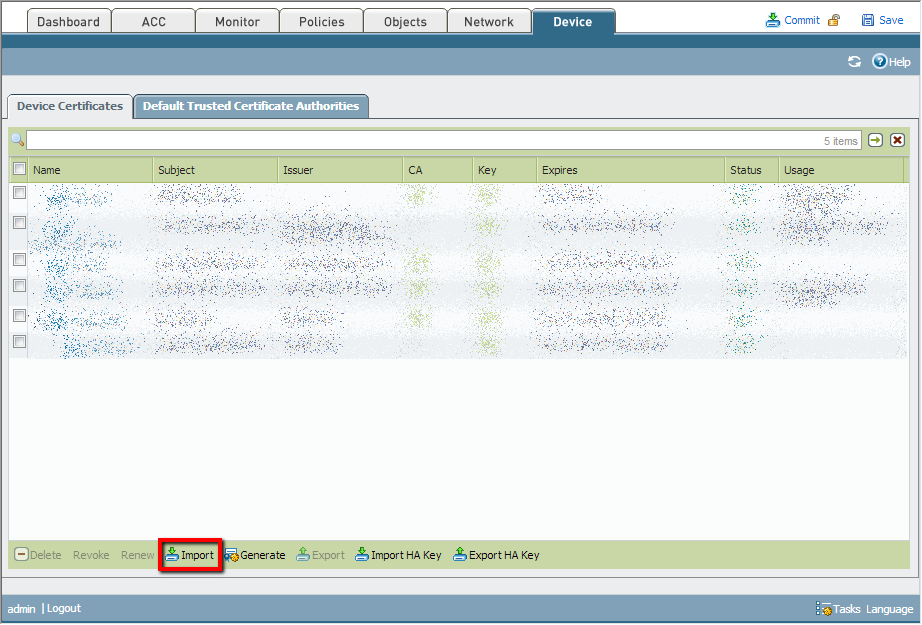The height and width of the screenshot is (625, 922).
Task: Check the fourth certificate row checkbox
Action: pos(19,286)
